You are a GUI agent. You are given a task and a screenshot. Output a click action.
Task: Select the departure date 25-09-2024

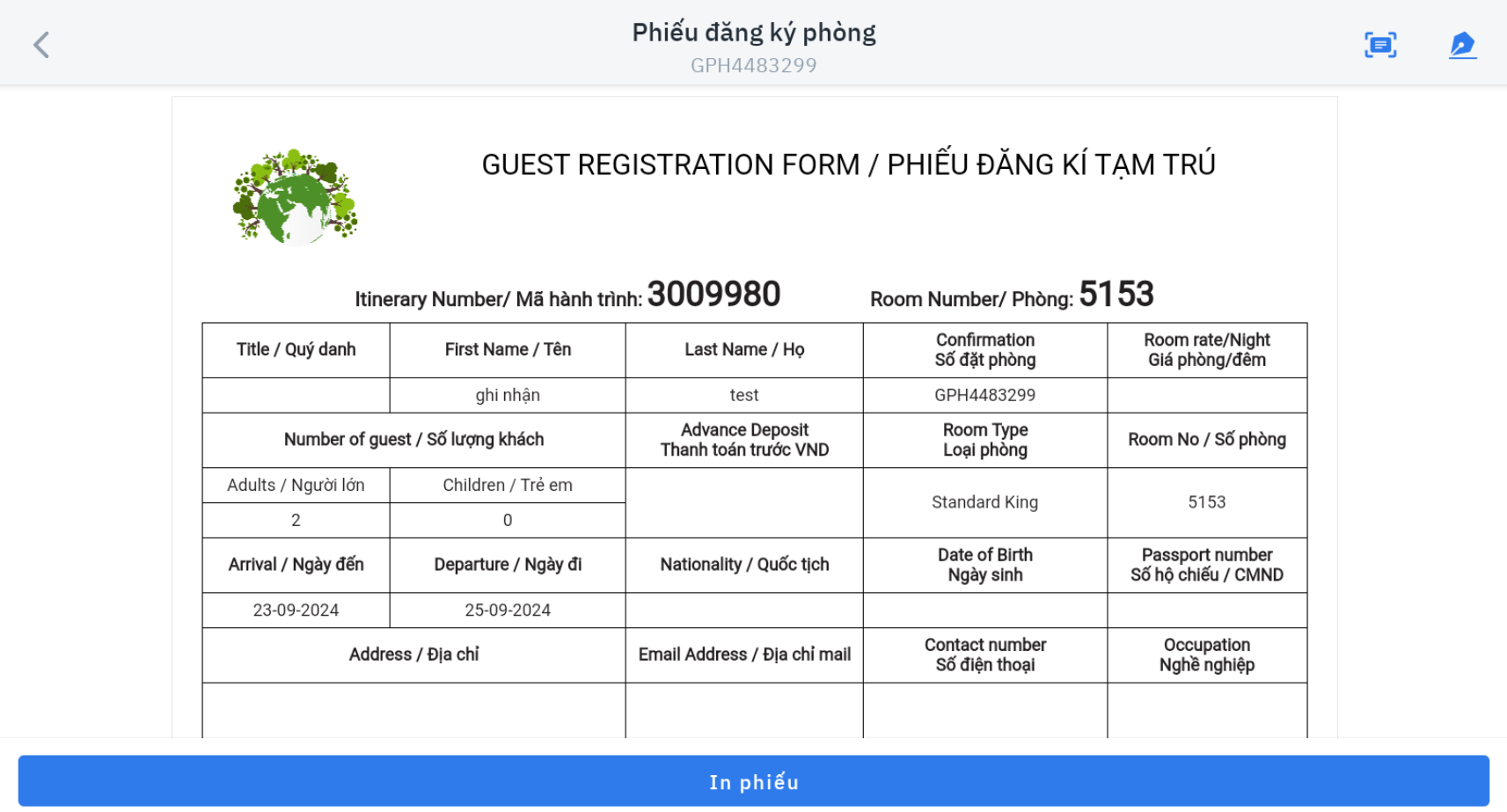tap(508, 611)
